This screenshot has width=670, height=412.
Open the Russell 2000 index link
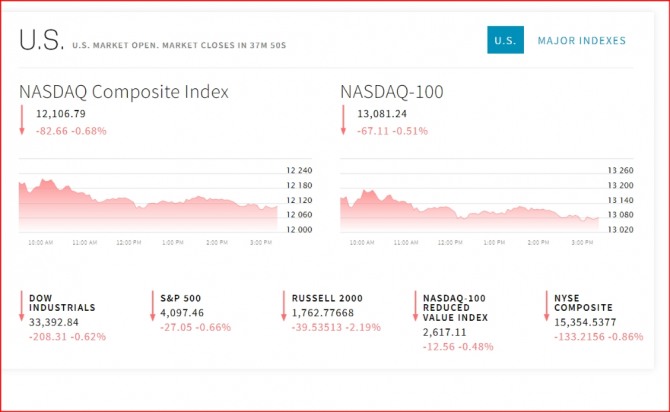click(328, 298)
